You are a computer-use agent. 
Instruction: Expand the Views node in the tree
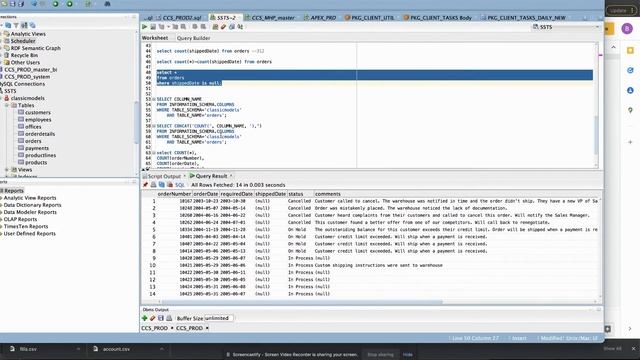point(7,169)
